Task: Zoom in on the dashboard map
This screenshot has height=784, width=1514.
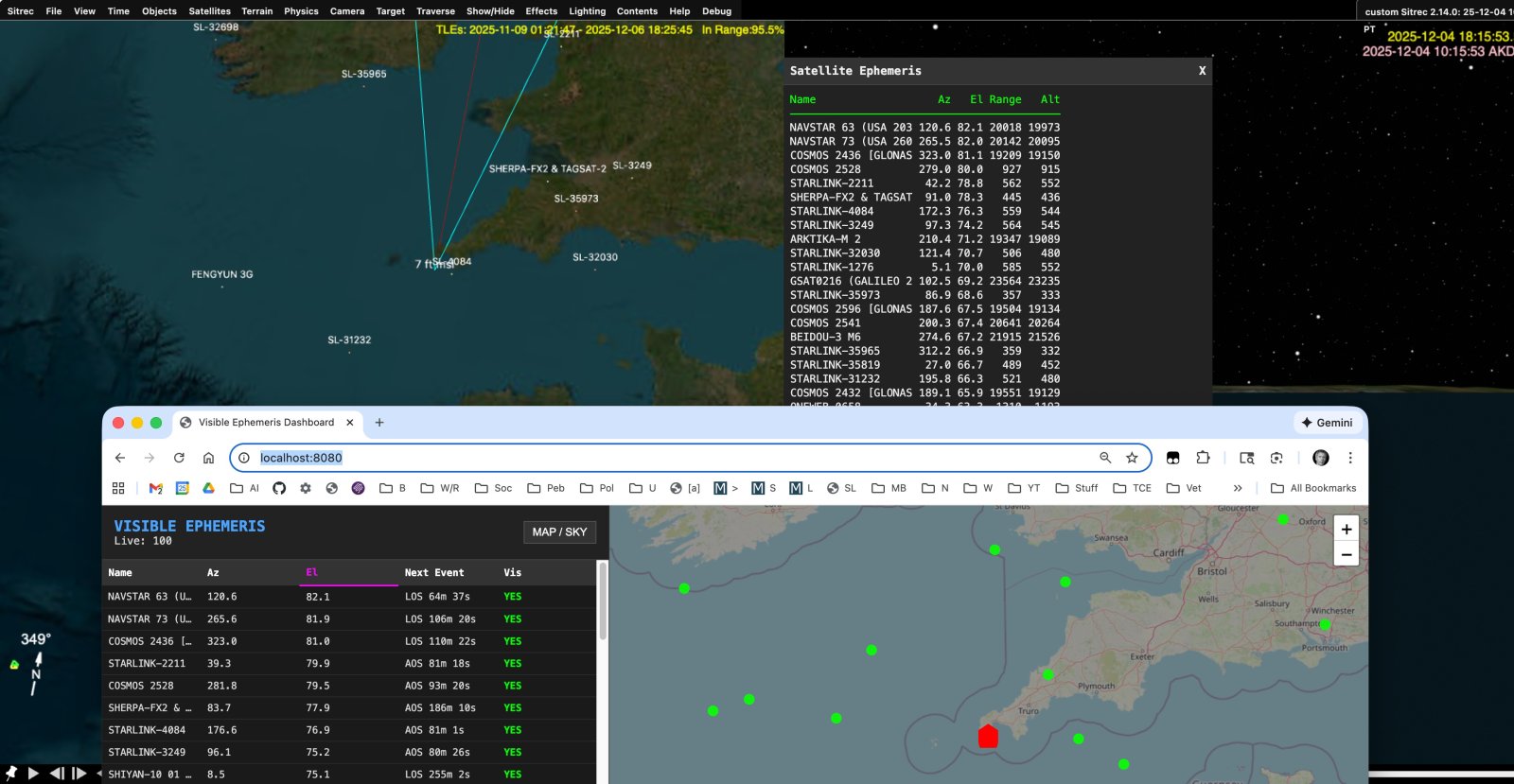Action: (1346, 529)
